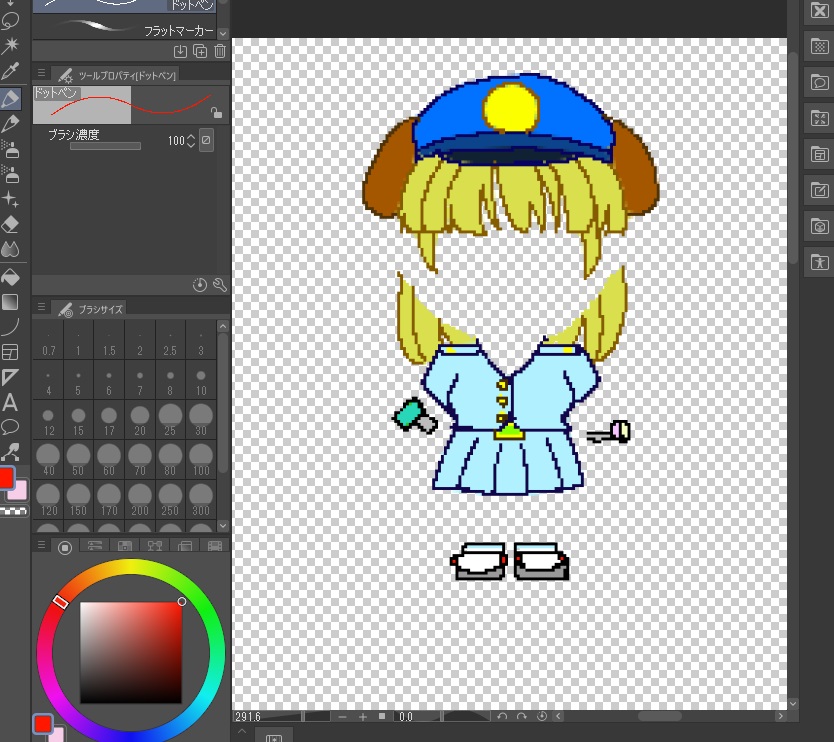834x742 pixels.
Task: Click inside the saturation square of color wheel
Action: click(x=131, y=653)
